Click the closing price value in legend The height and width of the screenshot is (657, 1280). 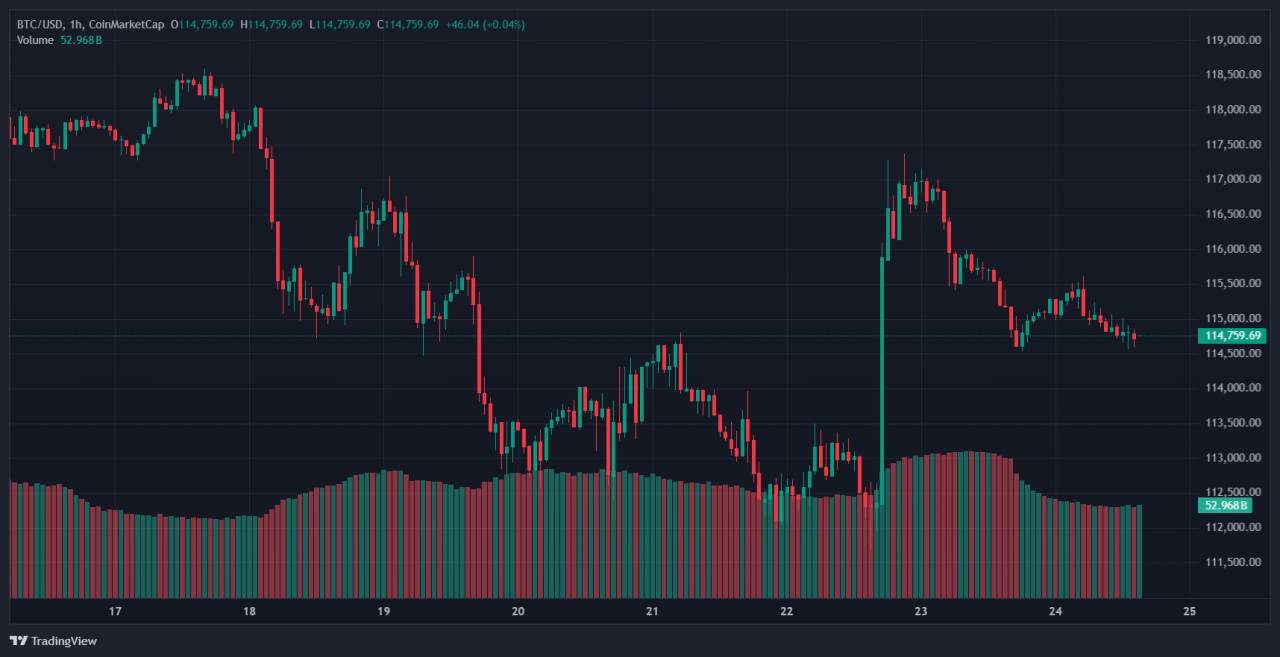click(407, 24)
